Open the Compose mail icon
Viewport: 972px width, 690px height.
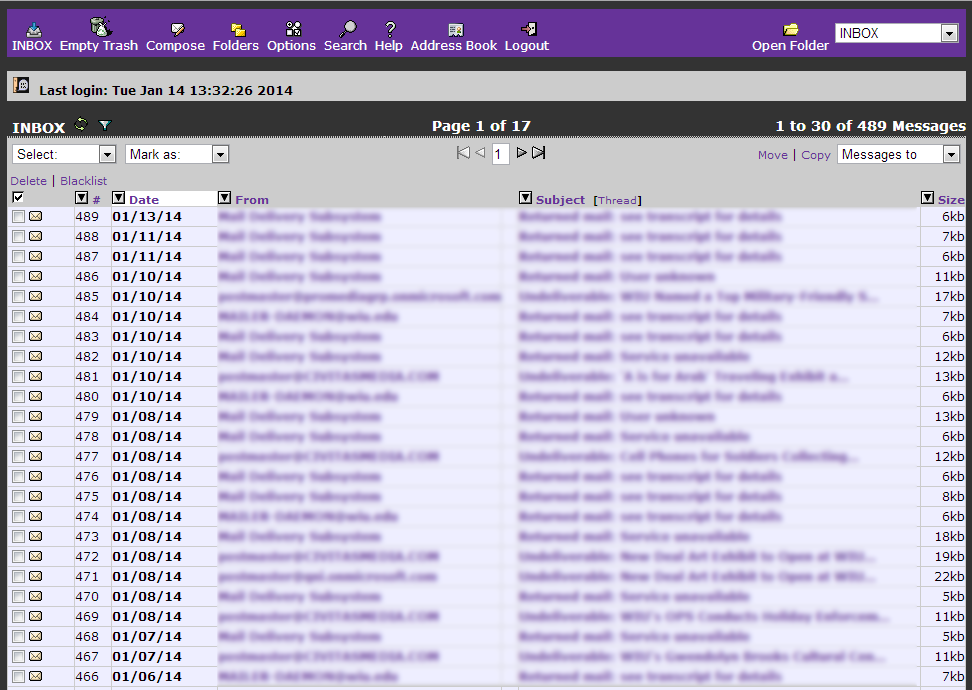pyautogui.click(x=176, y=30)
